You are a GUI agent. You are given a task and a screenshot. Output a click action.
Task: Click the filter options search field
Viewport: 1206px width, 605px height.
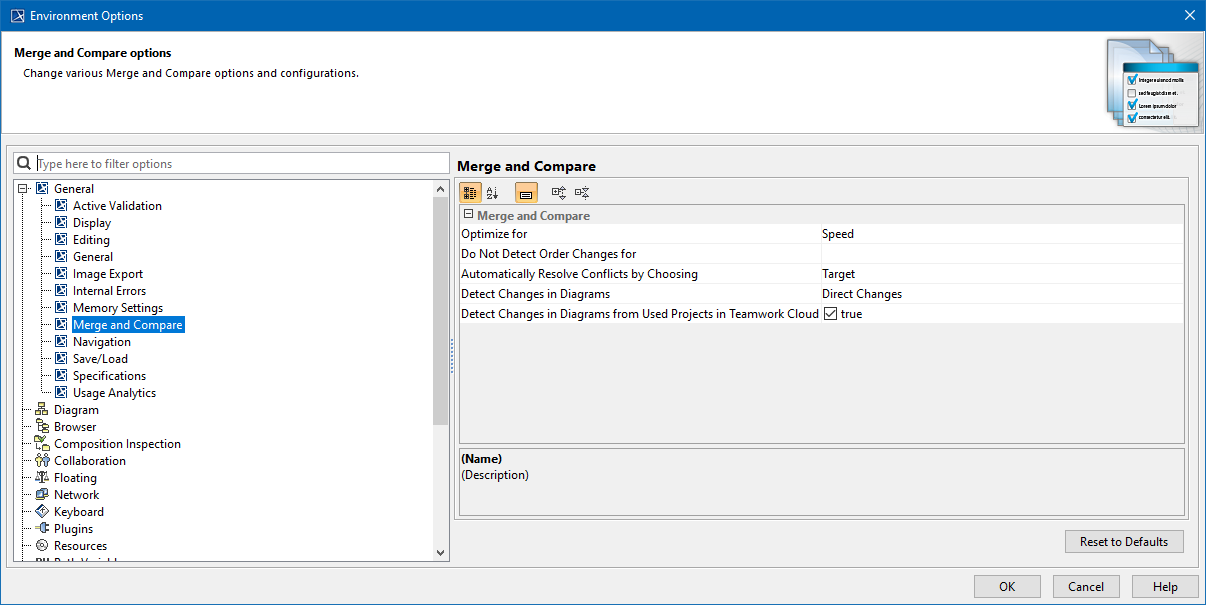(240, 164)
